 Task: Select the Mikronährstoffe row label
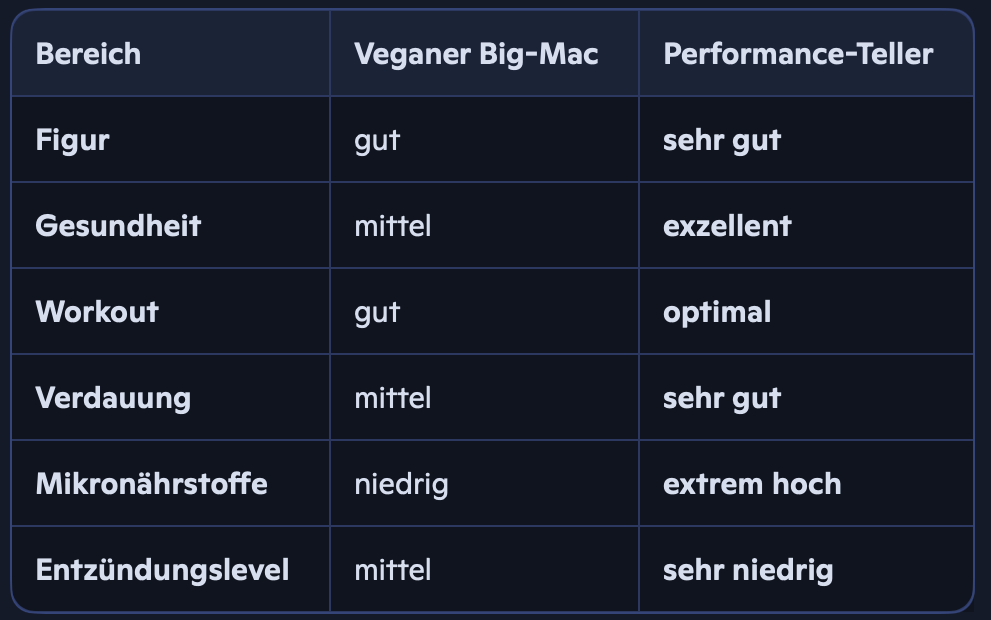click(x=151, y=484)
